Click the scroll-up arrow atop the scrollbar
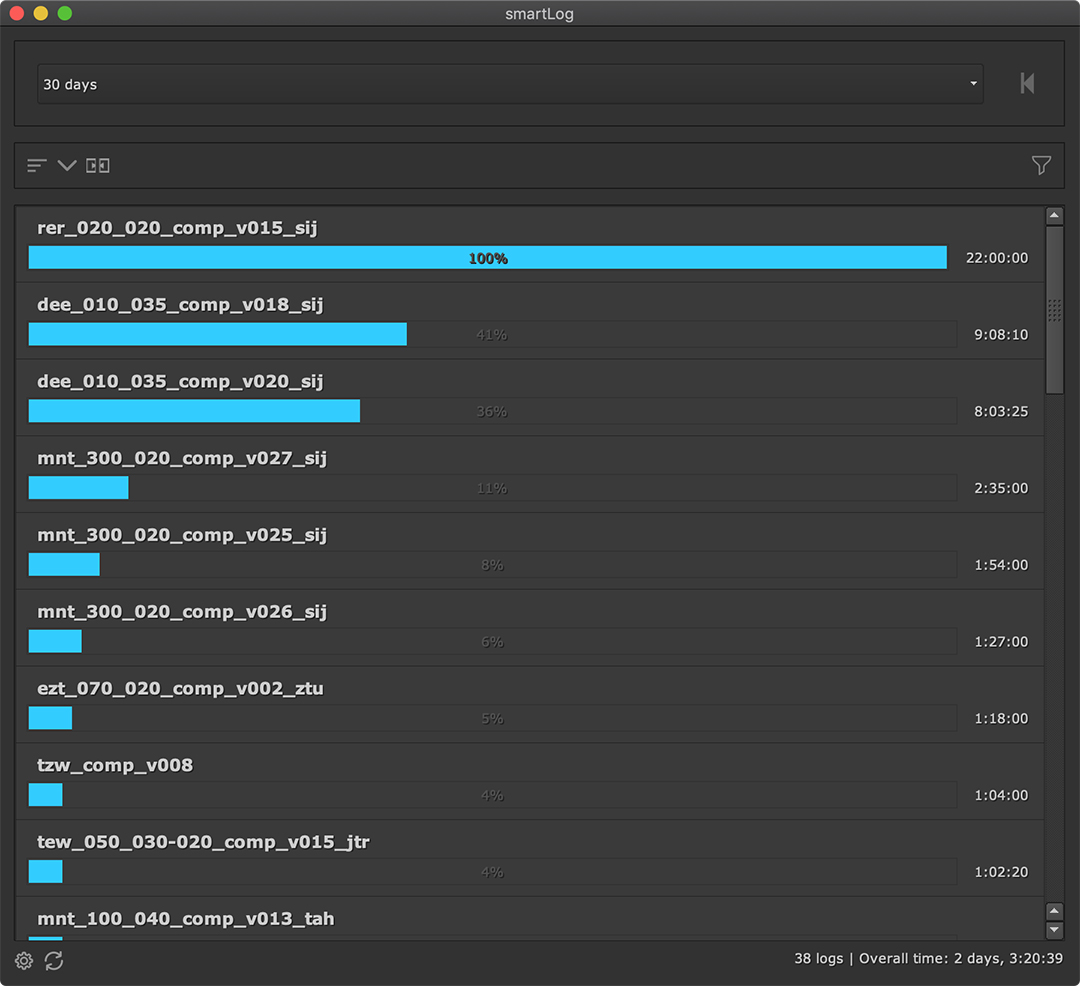The width and height of the screenshot is (1080, 986). [1054, 216]
